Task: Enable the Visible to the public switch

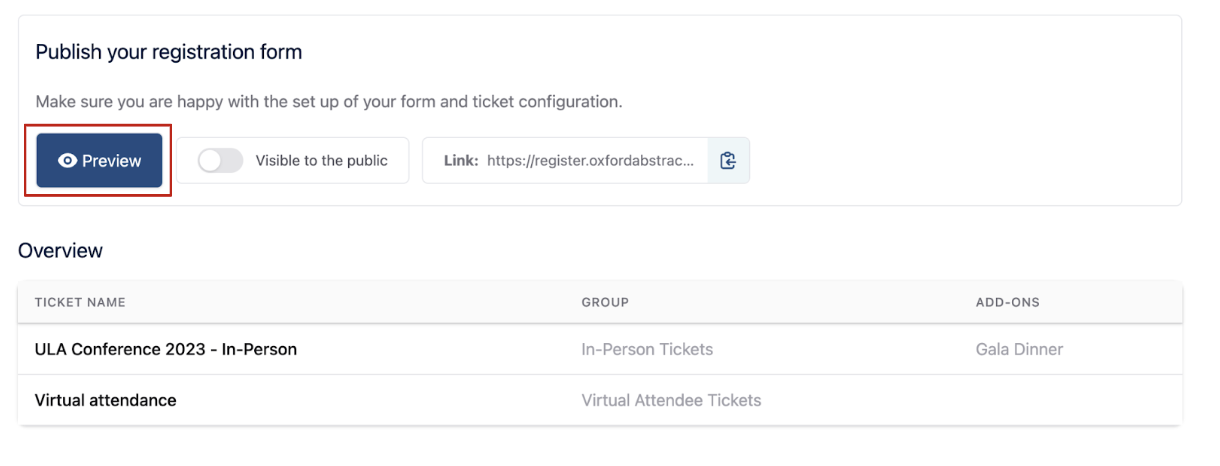Action: [x=220, y=160]
